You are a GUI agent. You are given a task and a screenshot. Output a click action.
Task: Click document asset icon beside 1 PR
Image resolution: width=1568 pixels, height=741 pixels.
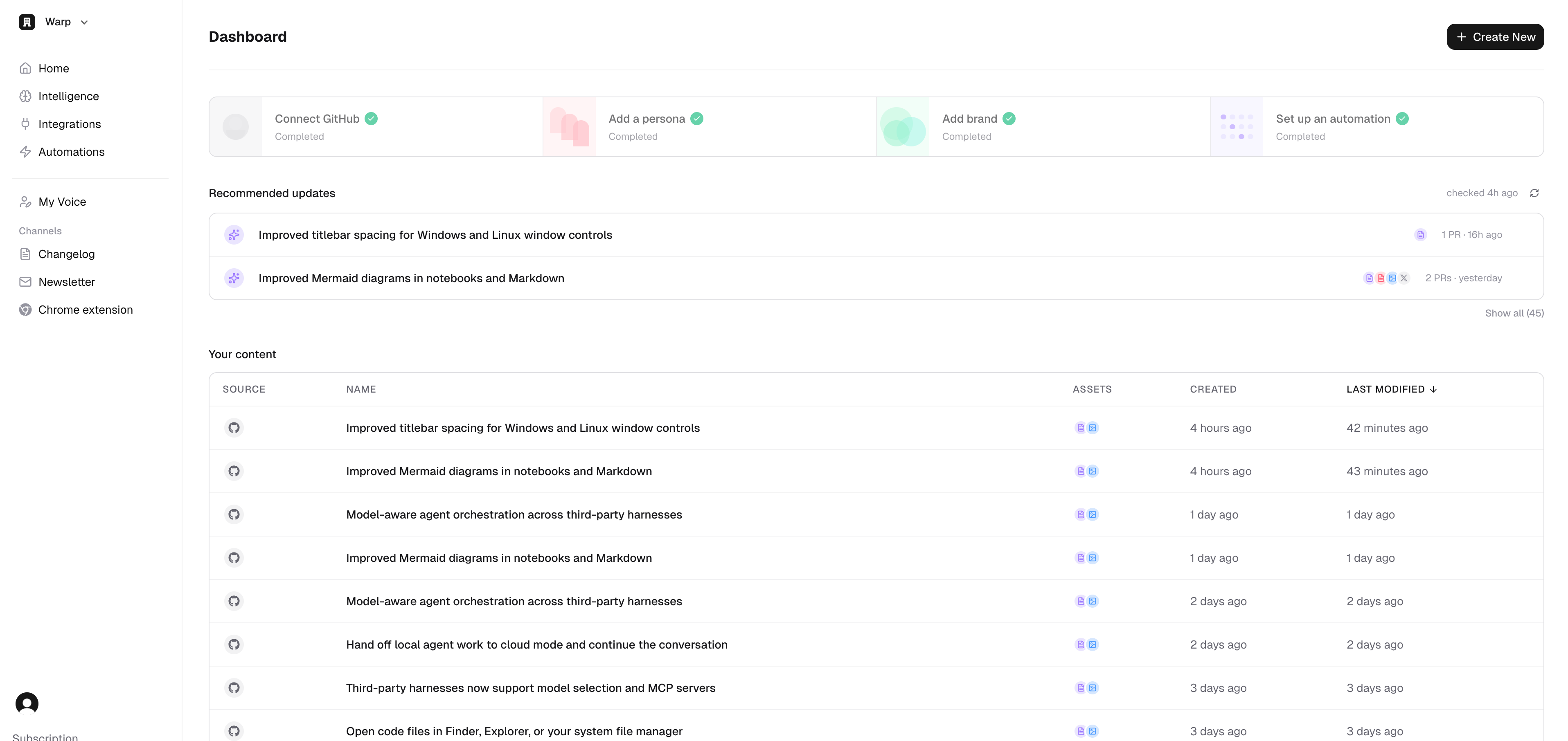pyautogui.click(x=1421, y=235)
